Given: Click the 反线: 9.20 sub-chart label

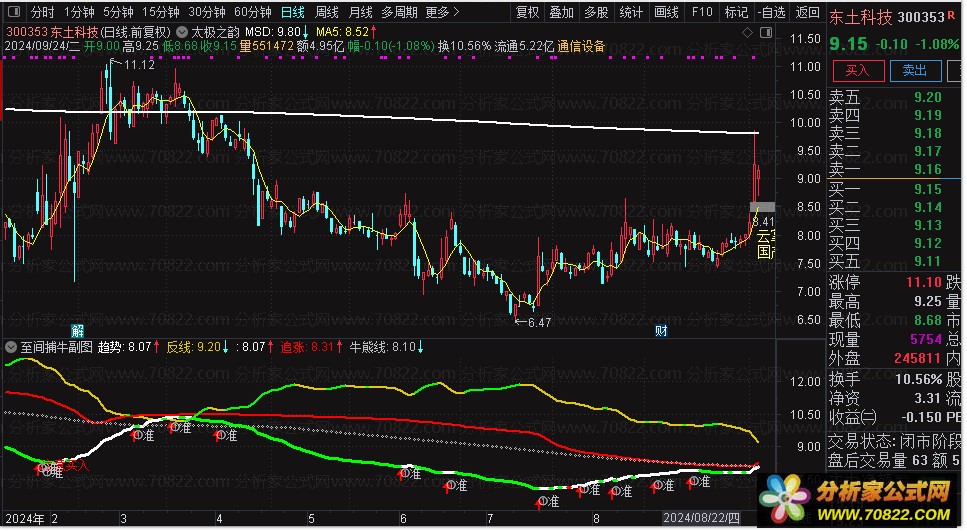Looking at the screenshot, I should (x=193, y=347).
